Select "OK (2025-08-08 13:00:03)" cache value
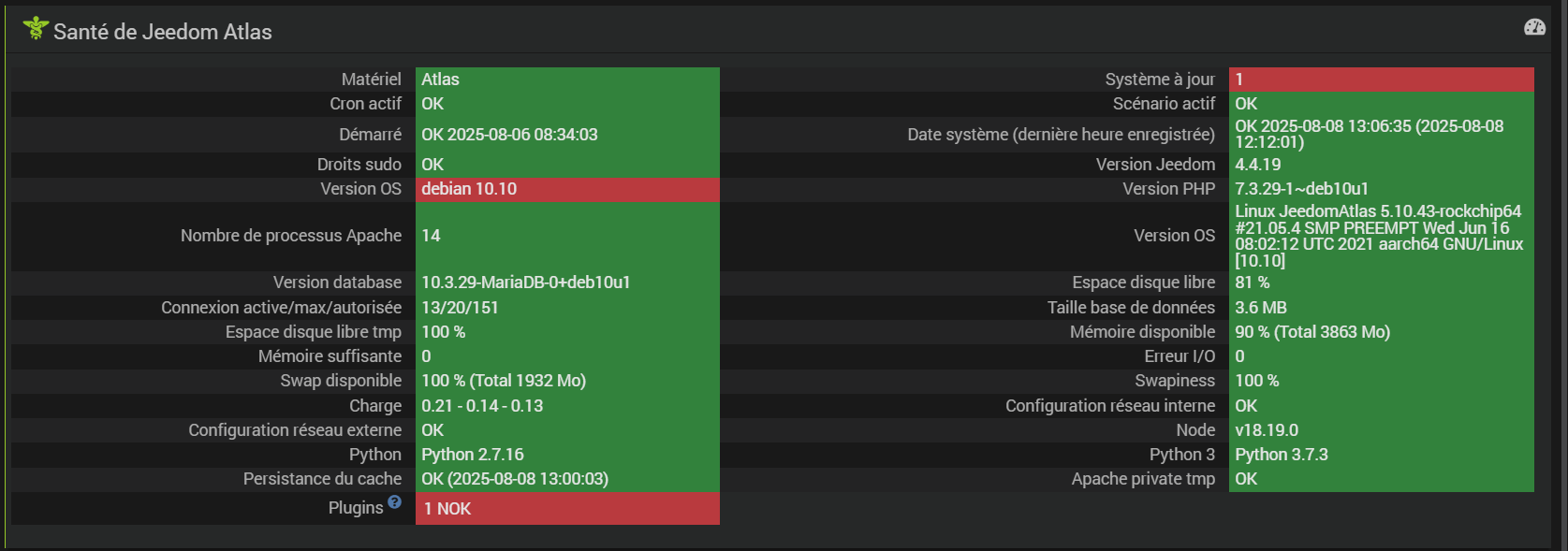1568x551 pixels. tap(515, 479)
